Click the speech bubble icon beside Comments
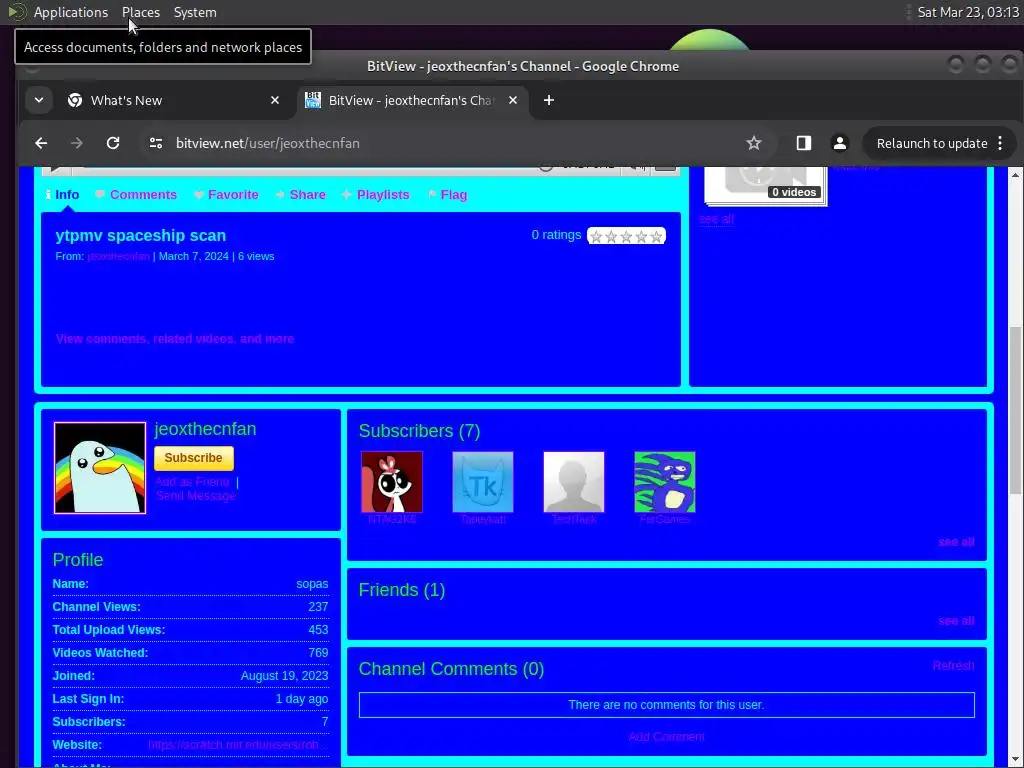The height and width of the screenshot is (768, 1024). 100,194
